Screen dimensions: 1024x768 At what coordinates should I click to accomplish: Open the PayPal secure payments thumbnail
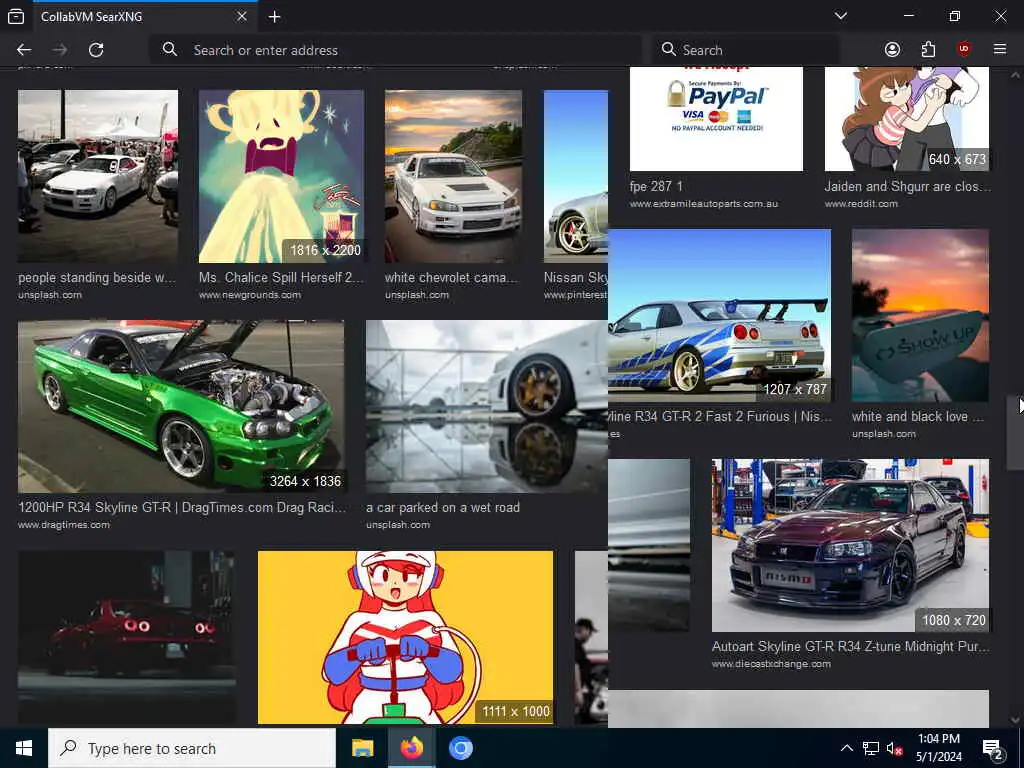click(716, 119)
